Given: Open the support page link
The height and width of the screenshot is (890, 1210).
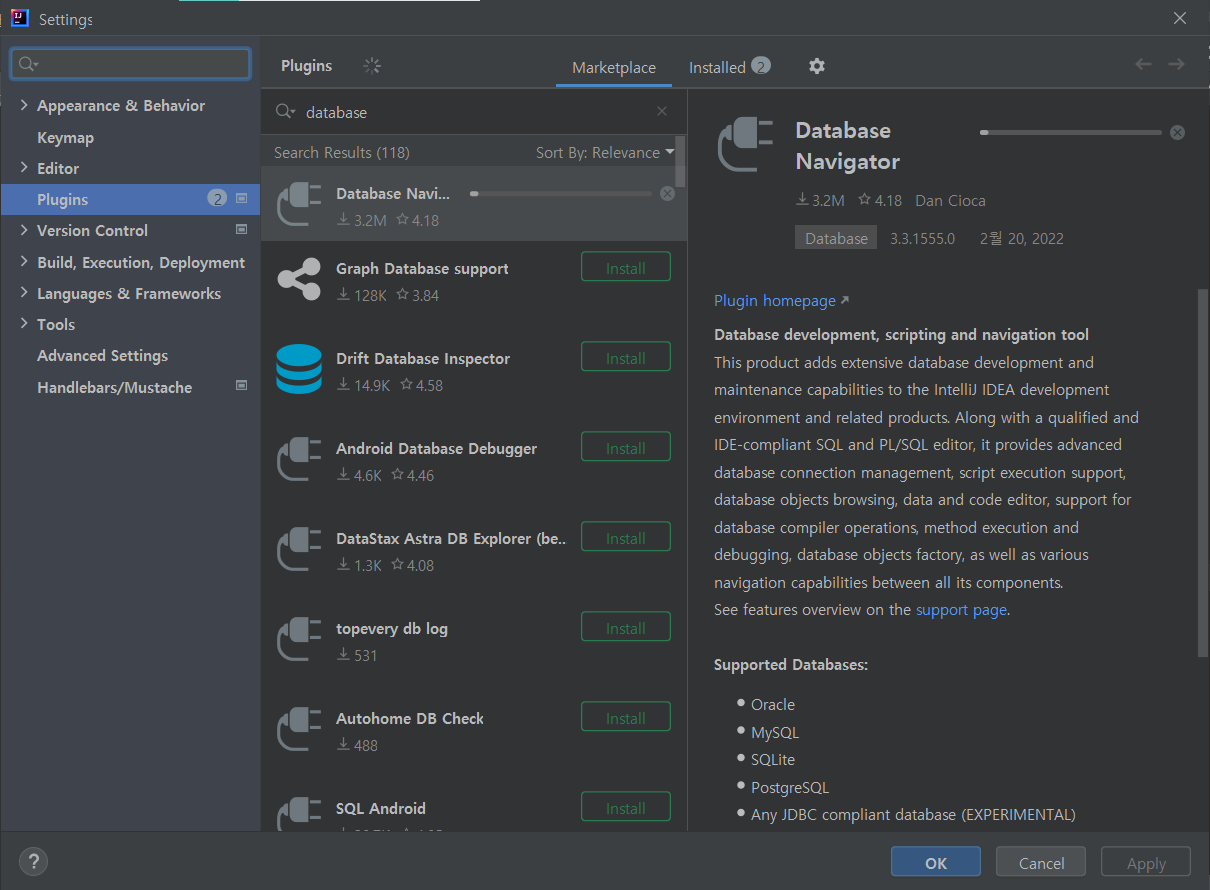Looking at the screenshot, I should pos(961,609).
